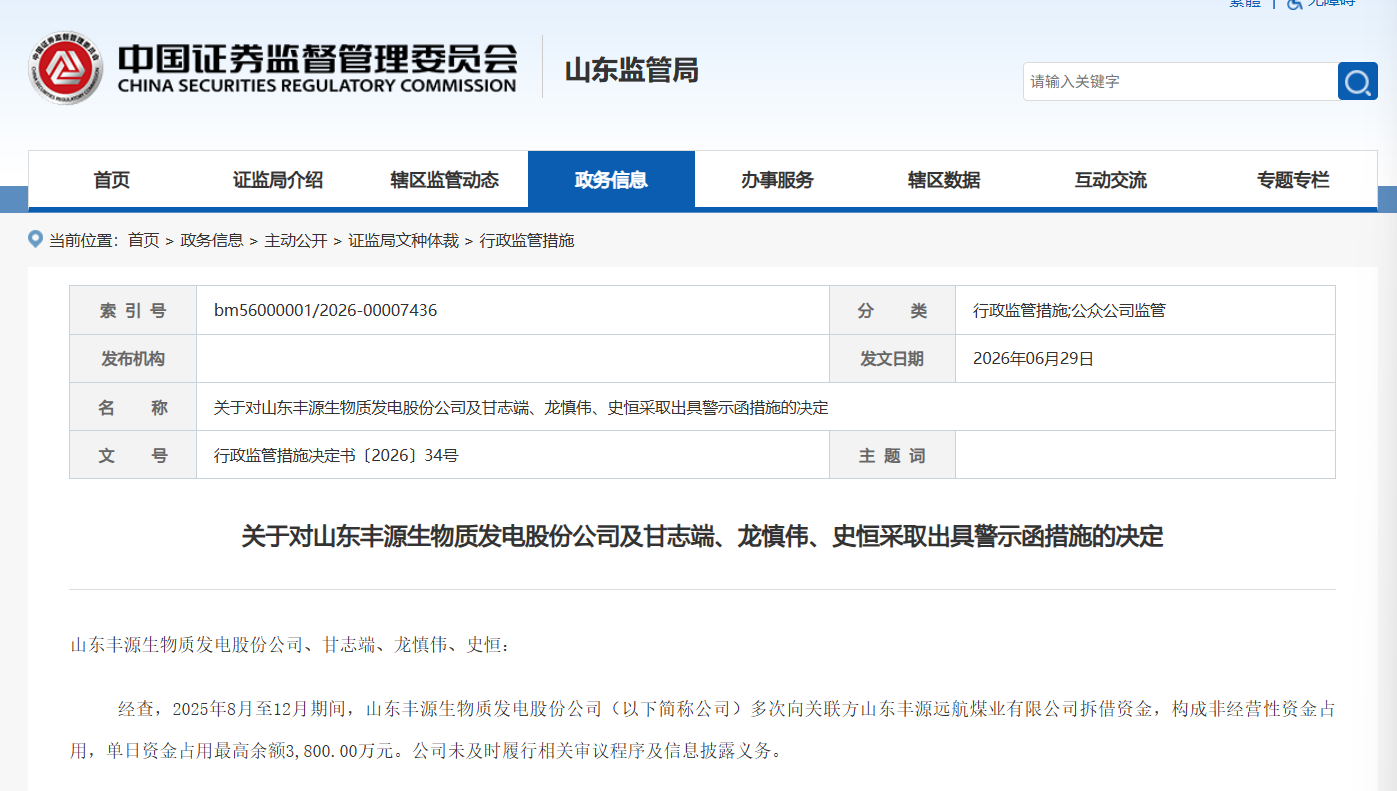Open the 证监局介绍 navigation tab

click(278, 180)
